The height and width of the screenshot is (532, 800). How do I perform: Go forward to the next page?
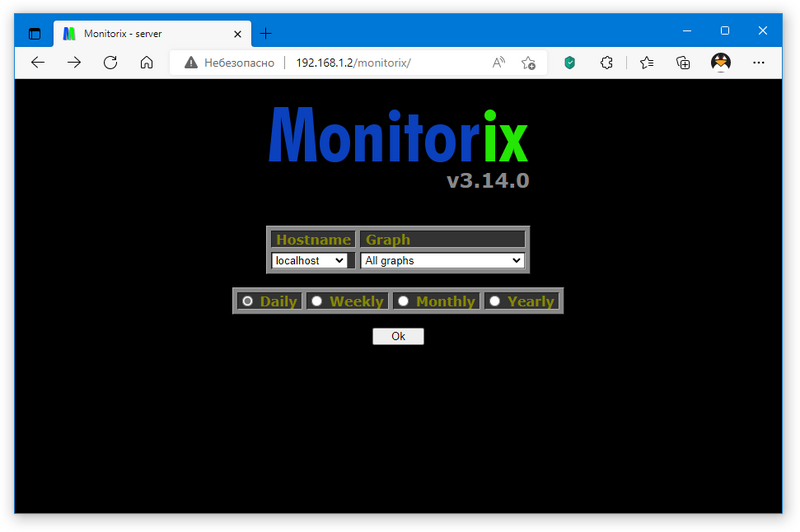pos(74,63)
